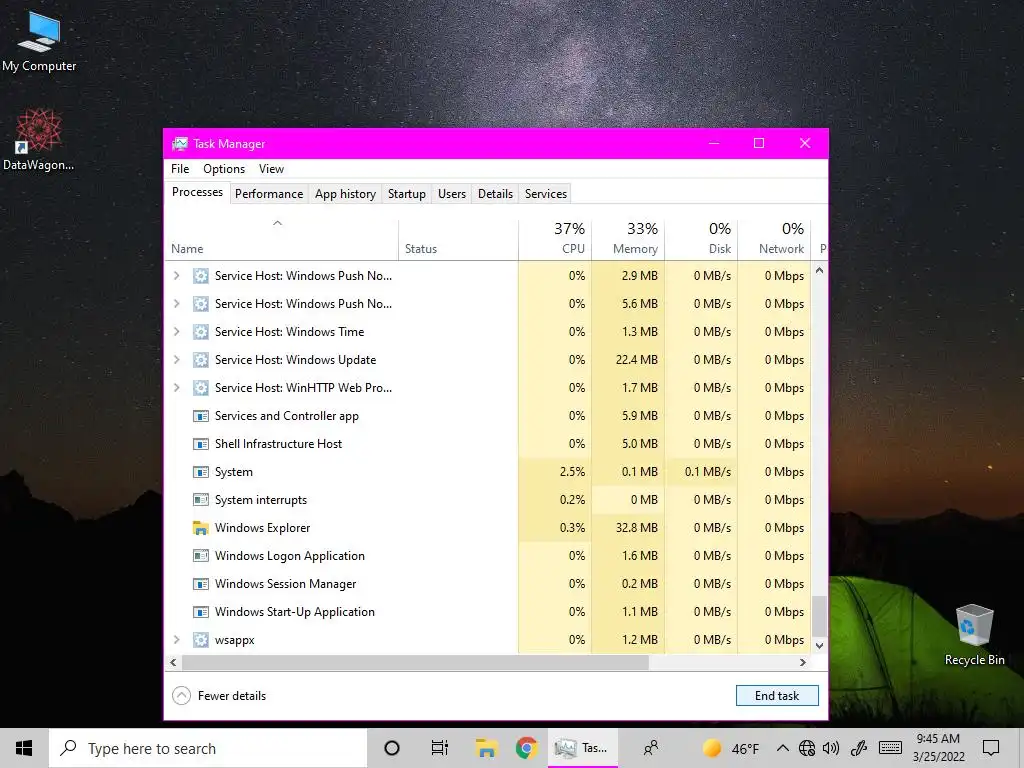Click gear icon for Service Host: WinHTTP Web Pro...
Image resolution: width=1024 pixels, height=768 pixels.
pos(200,388)
